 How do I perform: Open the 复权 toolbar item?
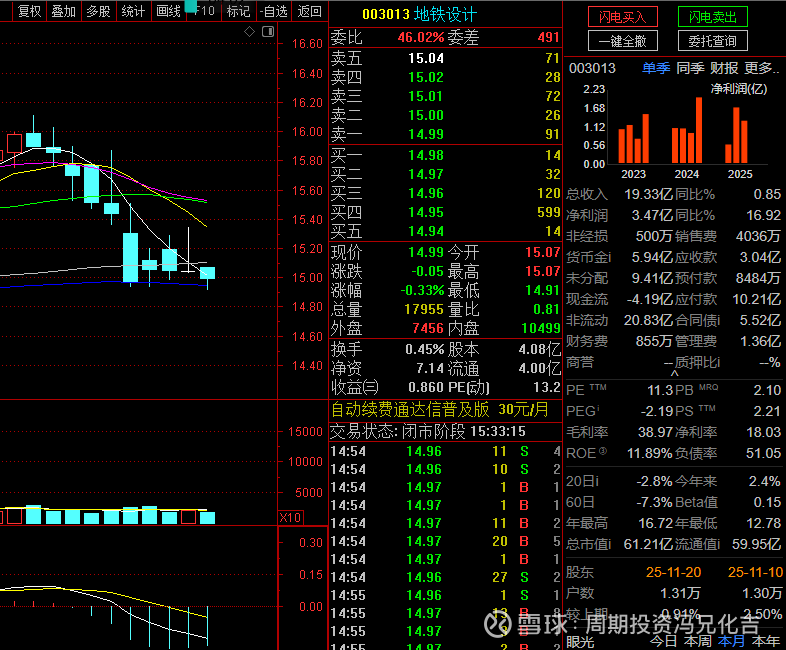(30, 11)
